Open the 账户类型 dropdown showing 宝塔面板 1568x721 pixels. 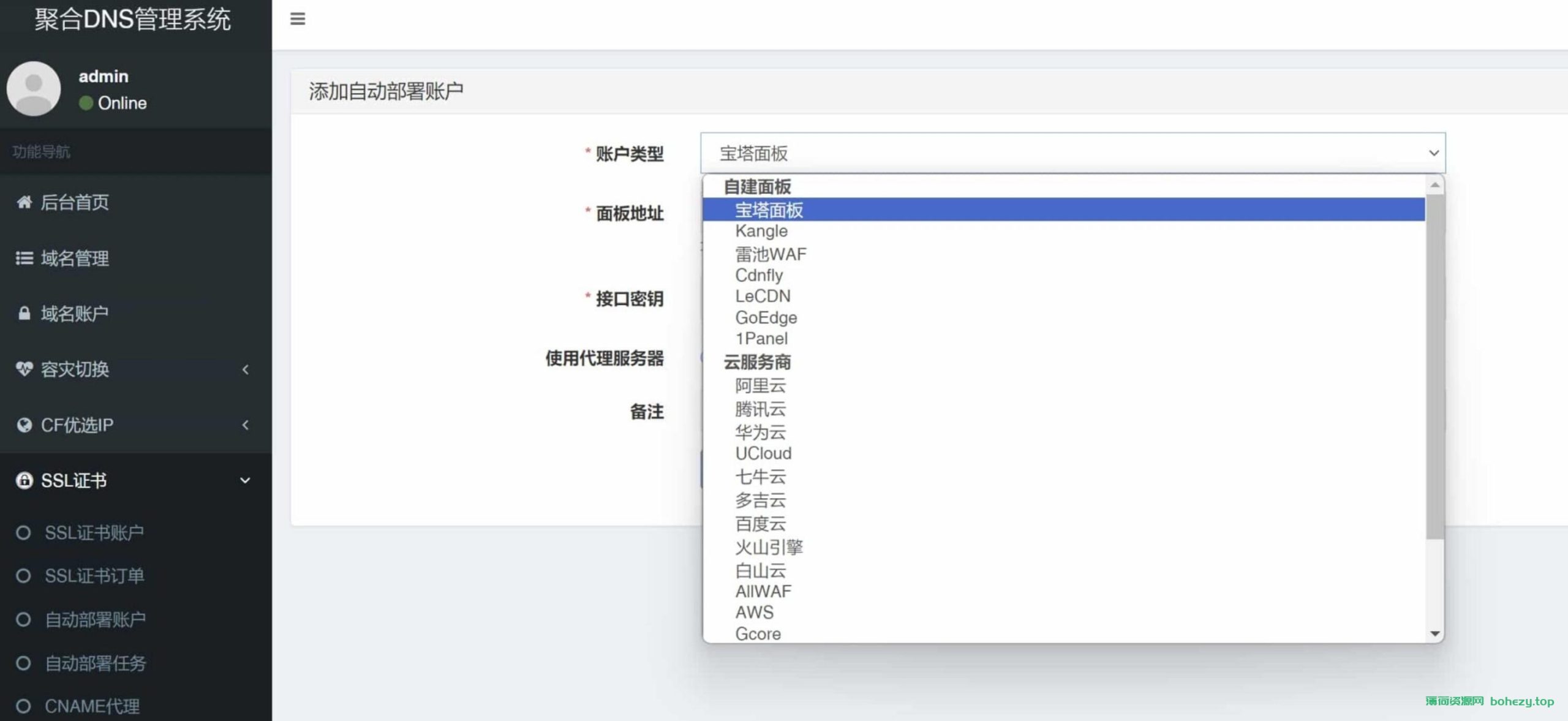(1072, 153)
